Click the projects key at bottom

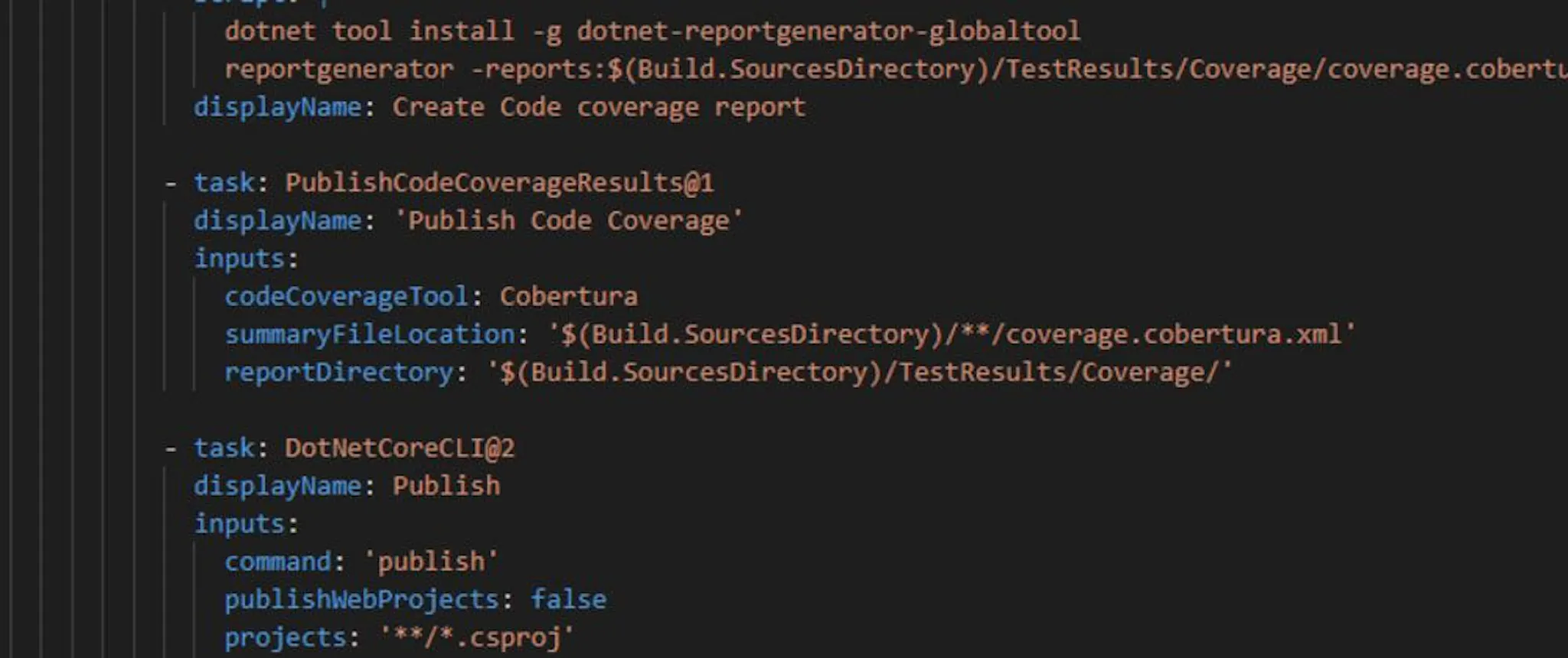[x=285, y=638]
